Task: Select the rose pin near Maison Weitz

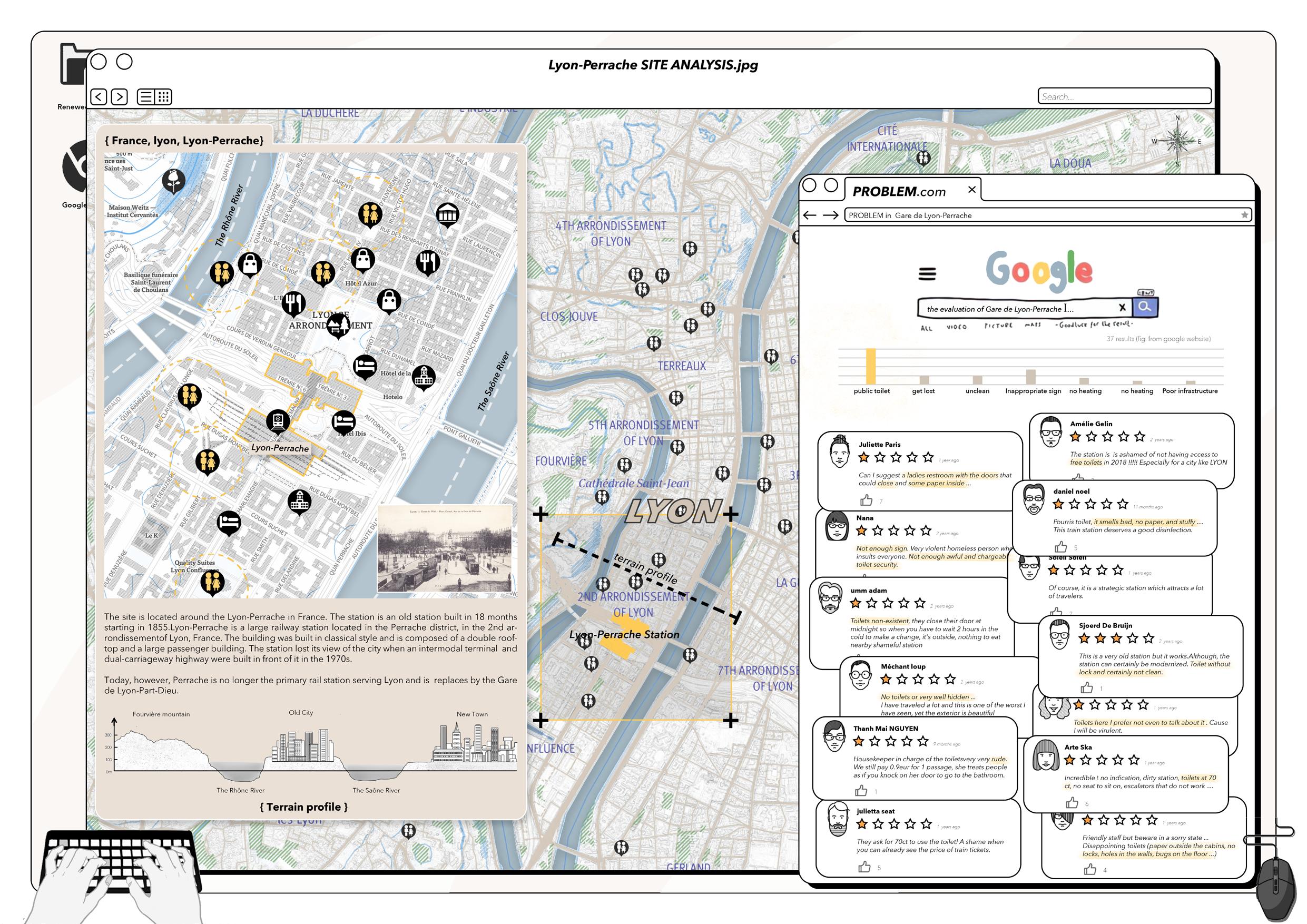Action: coord(174,182)
